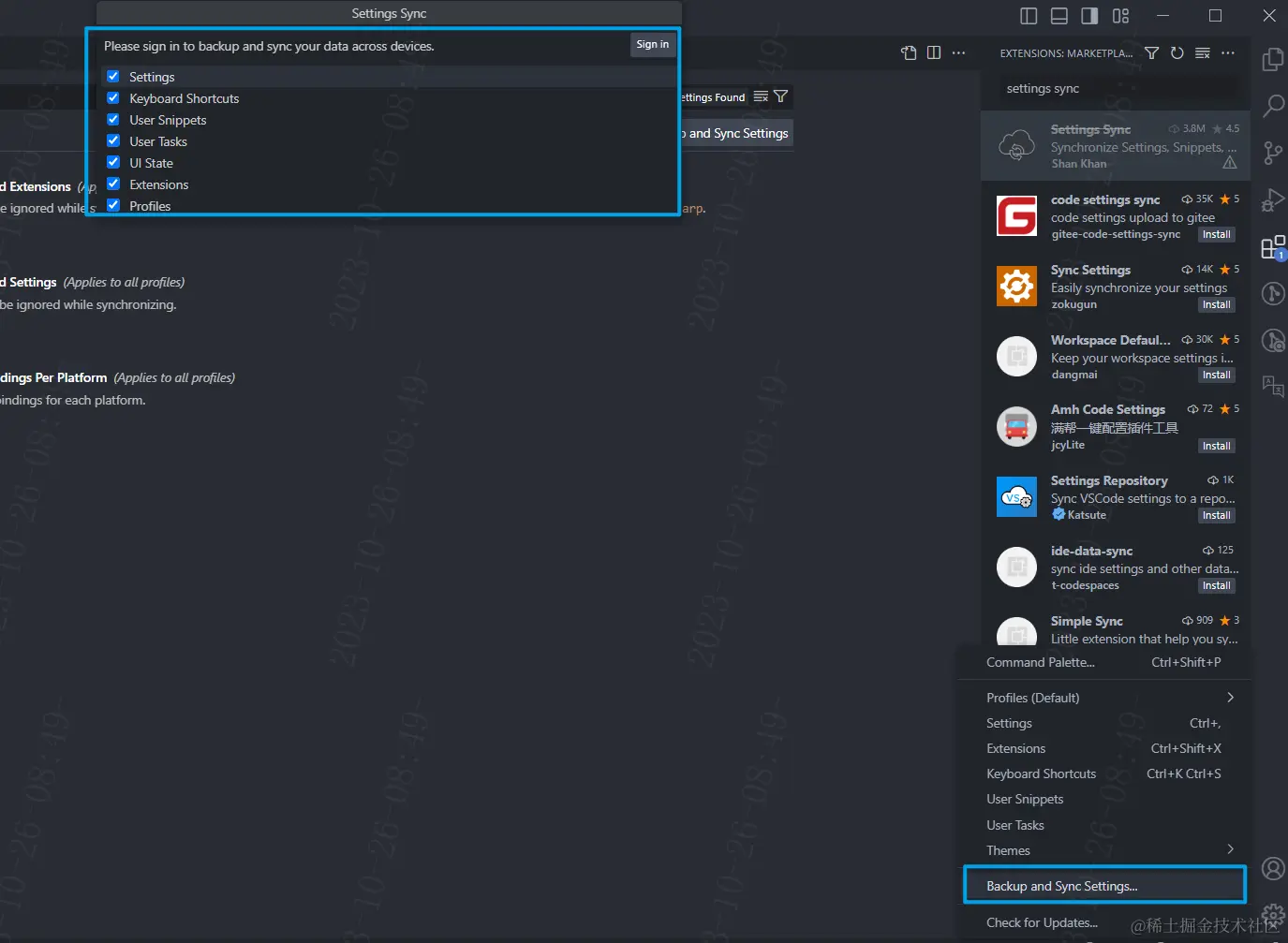Open Settings JSON file icon
Screen dimensions: 1288x943
(909, 52)
